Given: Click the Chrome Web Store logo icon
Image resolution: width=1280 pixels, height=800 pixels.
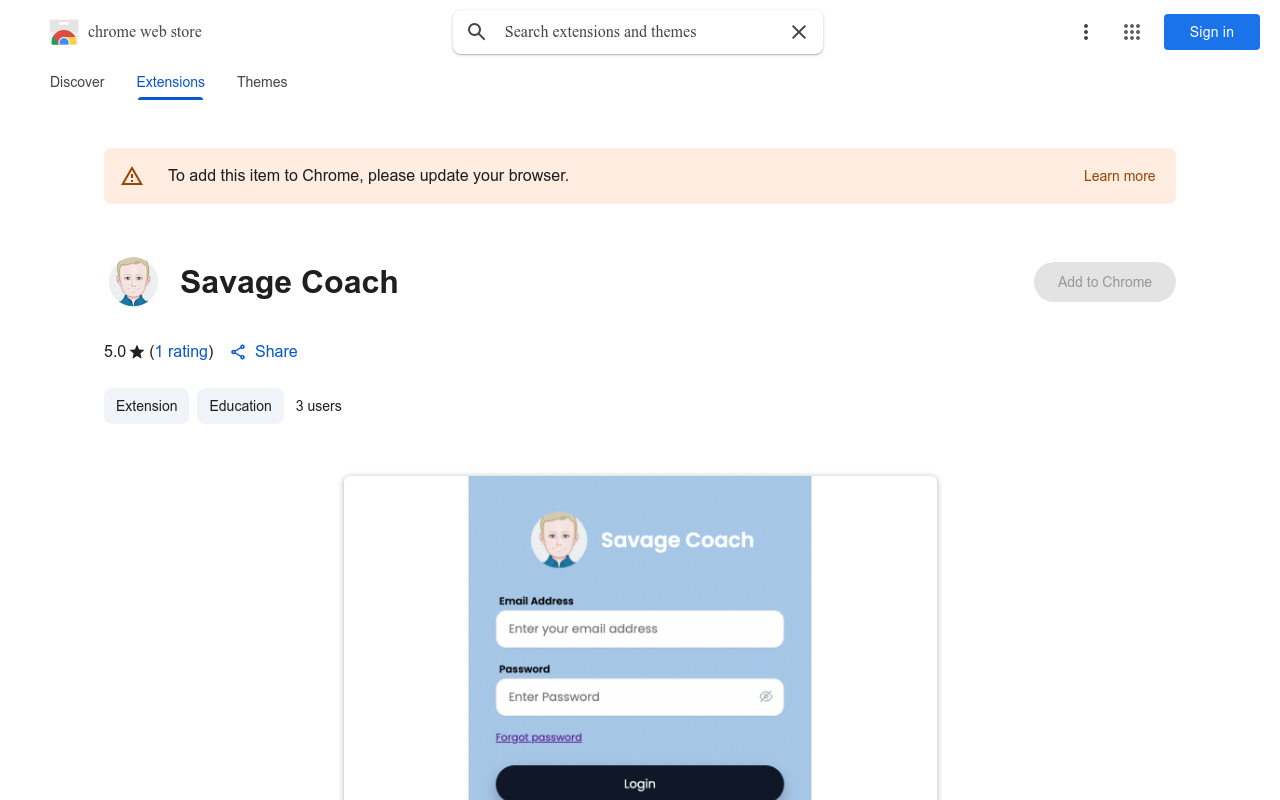Looking at the screenshot, I should [x=64, y=32].
